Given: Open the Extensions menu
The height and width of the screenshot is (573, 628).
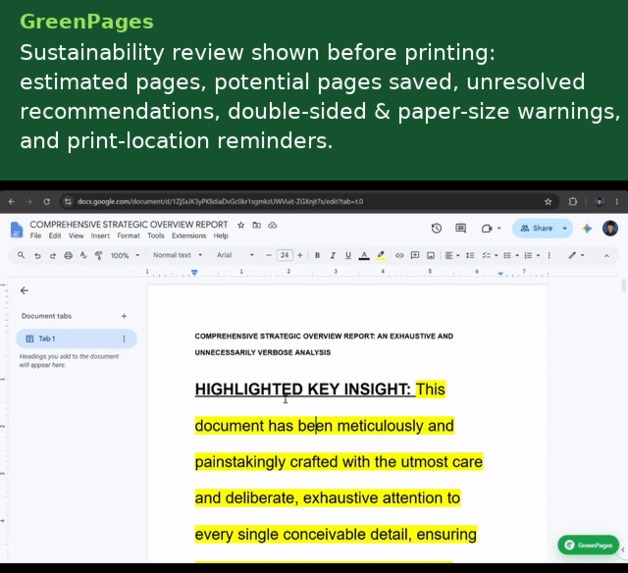Looking at the screenshot, I should pos(189,236).
